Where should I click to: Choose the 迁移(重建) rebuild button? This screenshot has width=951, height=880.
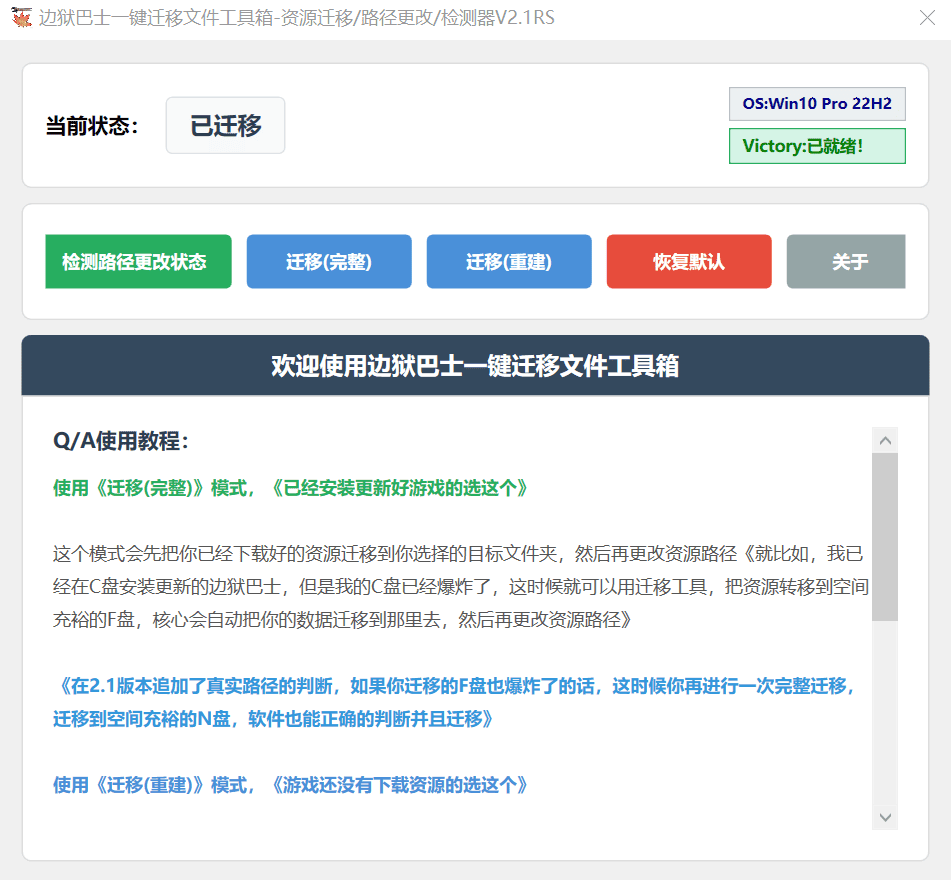[x=509, y=262]
